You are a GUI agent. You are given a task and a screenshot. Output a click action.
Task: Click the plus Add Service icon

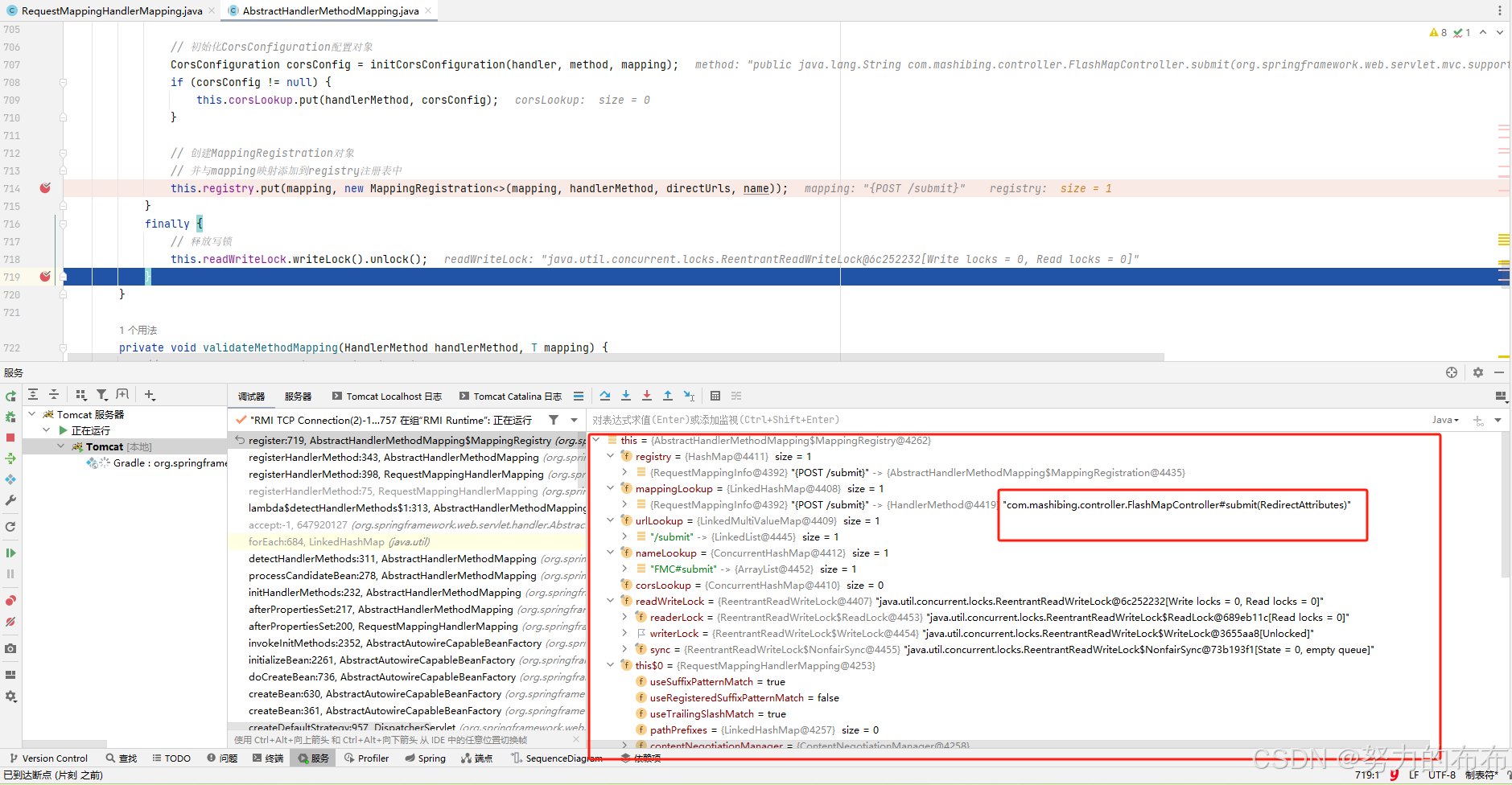pos(150,395)
